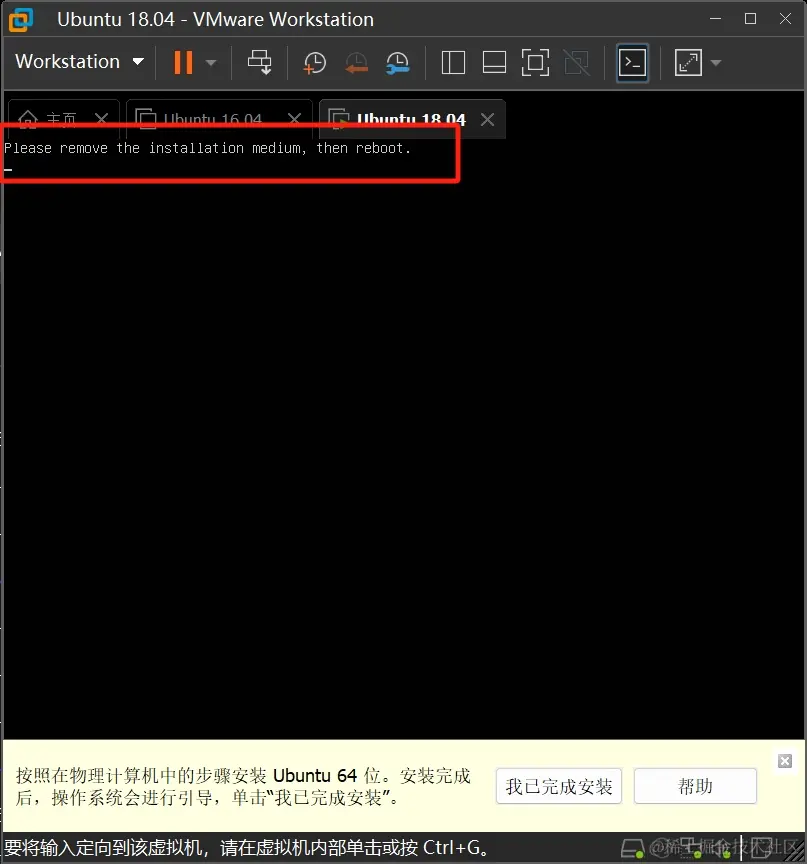Enter full screen mode
The height and width of the screenshot is (864, 807).
[x=535, y=62]
